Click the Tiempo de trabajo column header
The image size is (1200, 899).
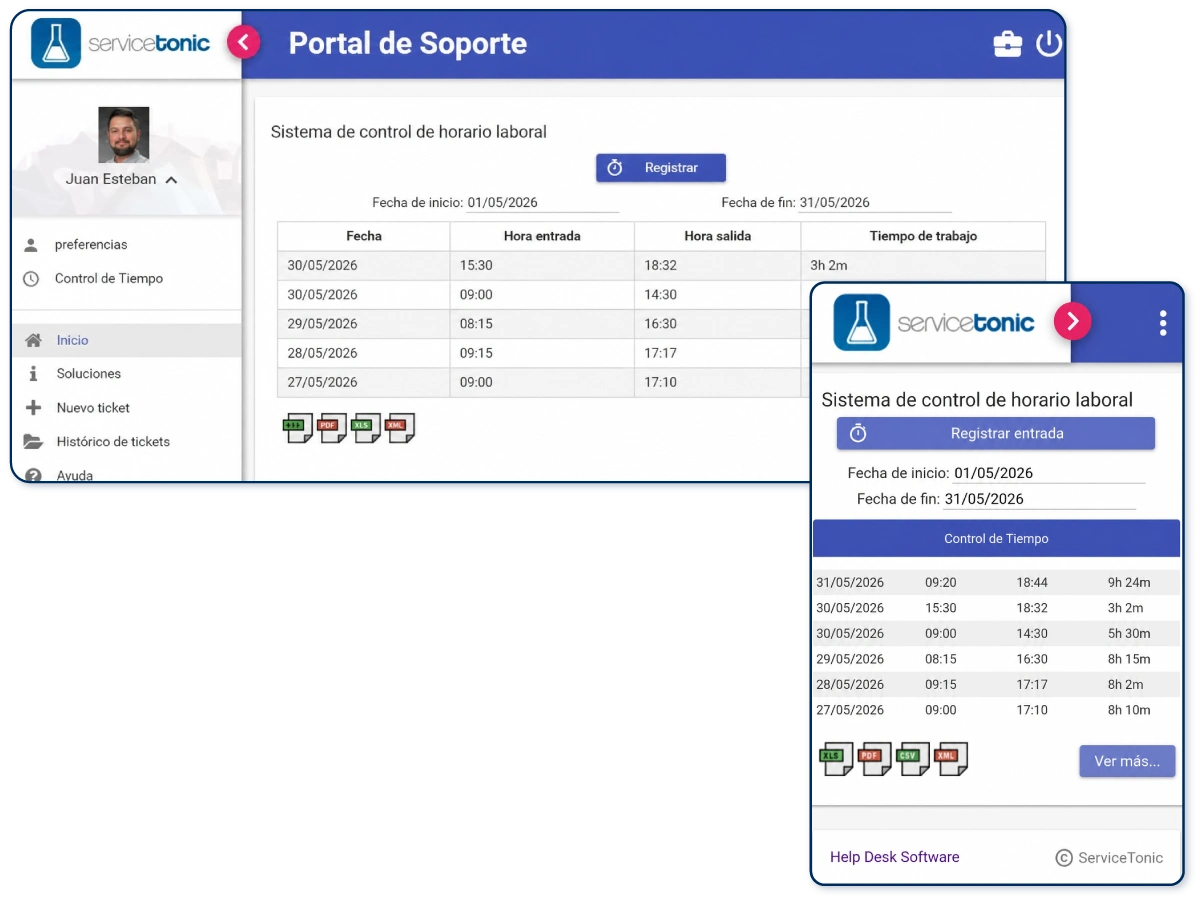pos(923,236)
